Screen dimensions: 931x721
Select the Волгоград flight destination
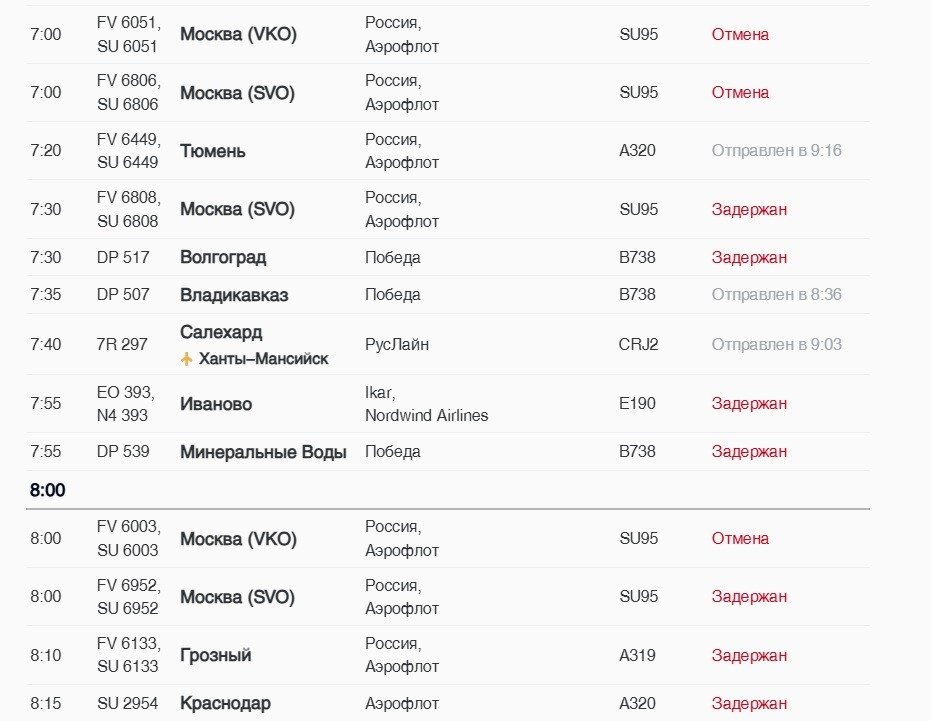click(223, 257)
